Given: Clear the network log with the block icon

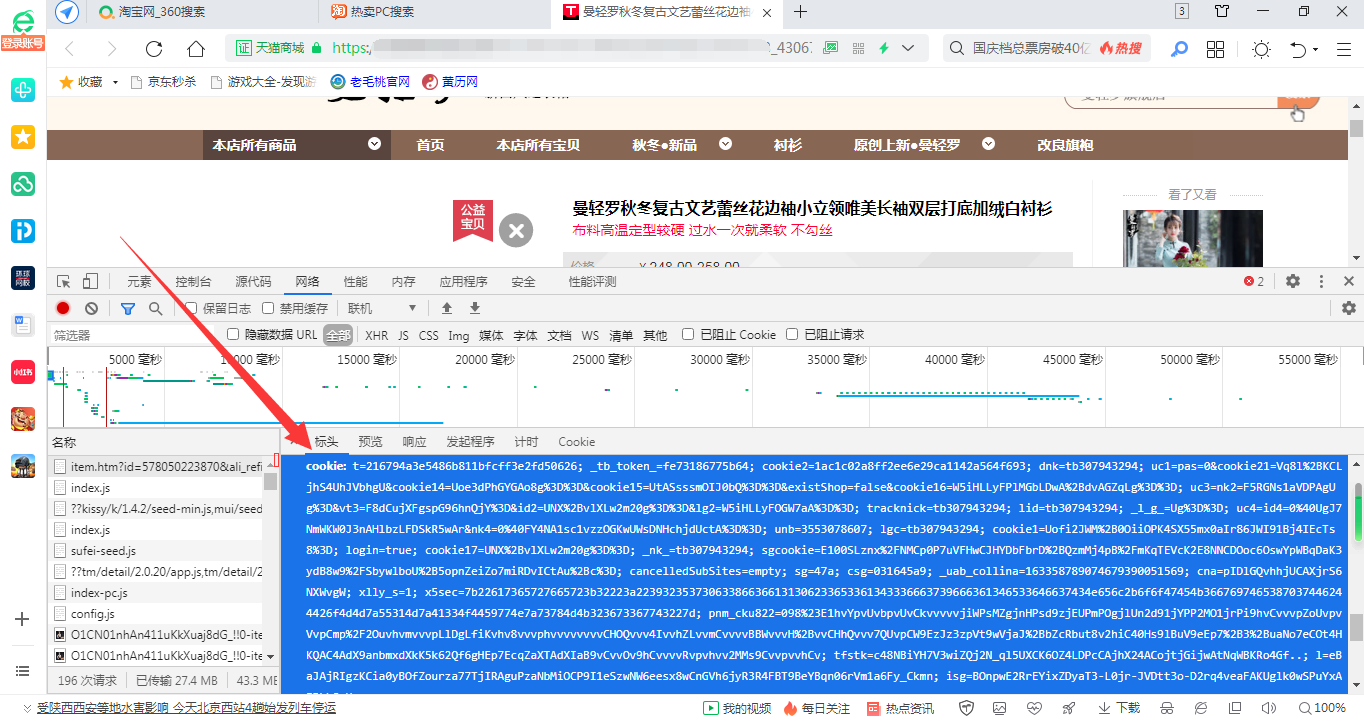Looking at the screenshot, I should 92,308.
